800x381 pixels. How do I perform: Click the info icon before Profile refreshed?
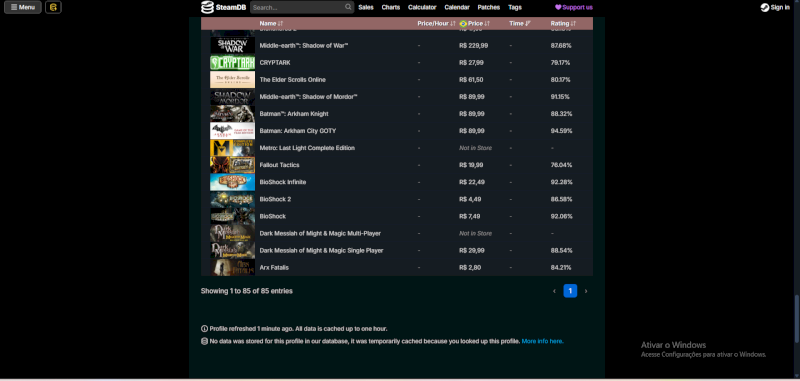[x=205, y=329]
